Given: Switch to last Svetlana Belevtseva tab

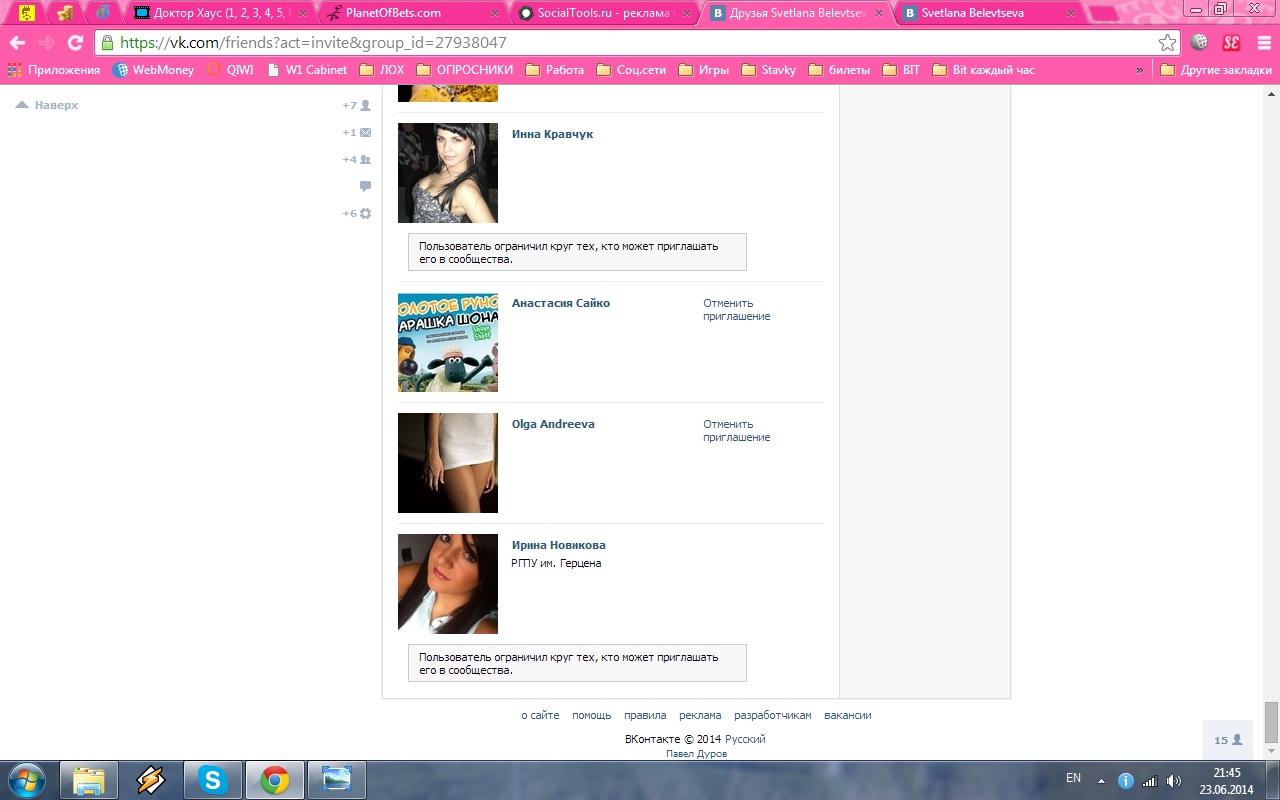Looking at the screenshot, I should pyautogui.click(x=988, y=14).
